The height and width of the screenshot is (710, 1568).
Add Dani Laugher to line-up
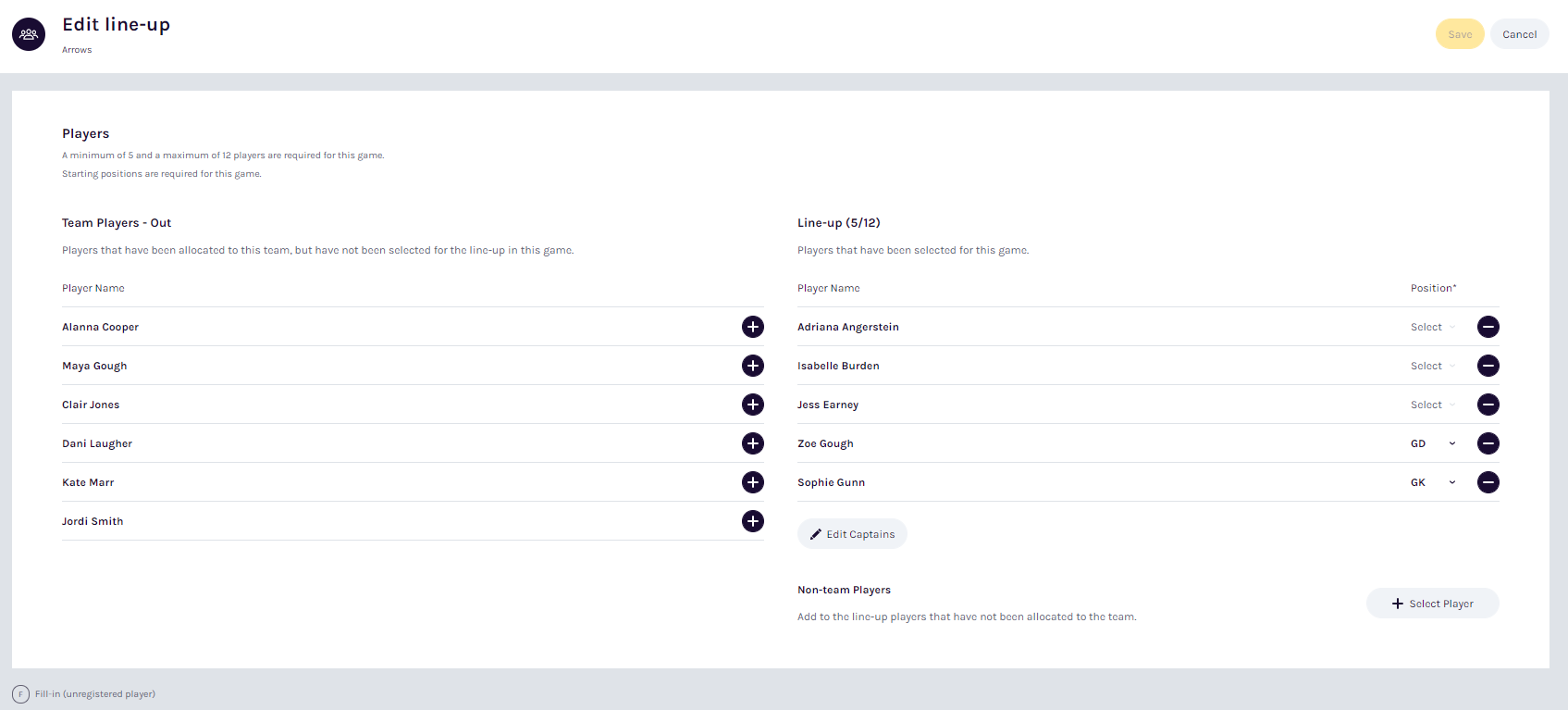coord(753,443)
